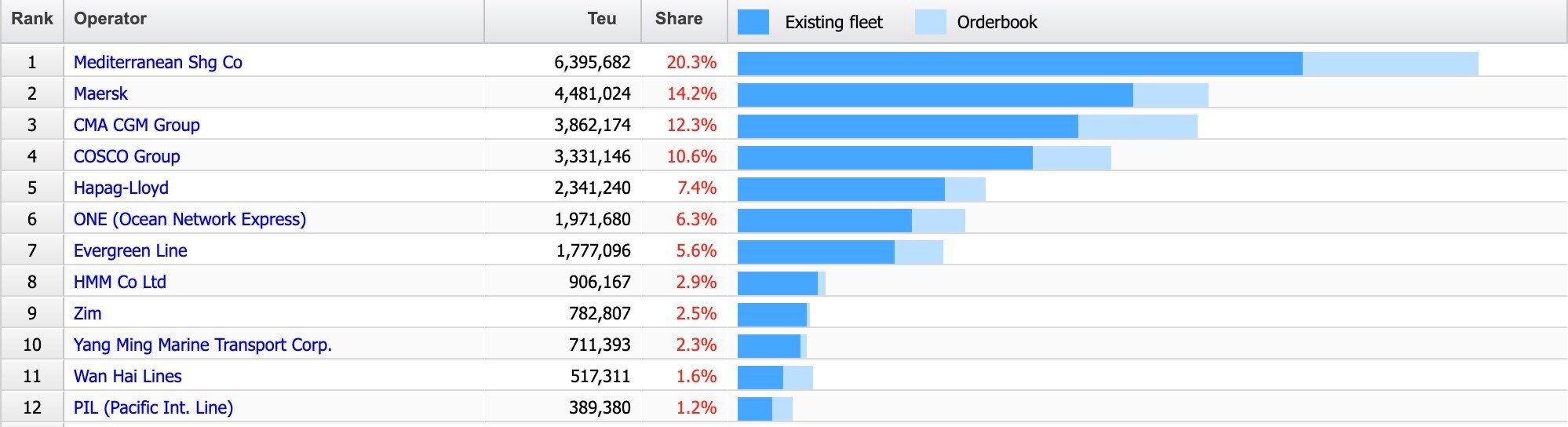Open the Evergreen Line link

(130, 251)
